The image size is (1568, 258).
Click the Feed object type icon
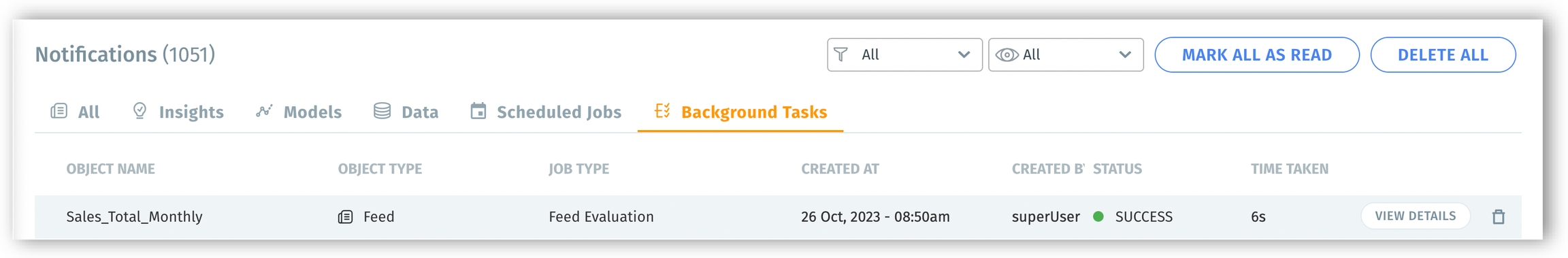346,217
